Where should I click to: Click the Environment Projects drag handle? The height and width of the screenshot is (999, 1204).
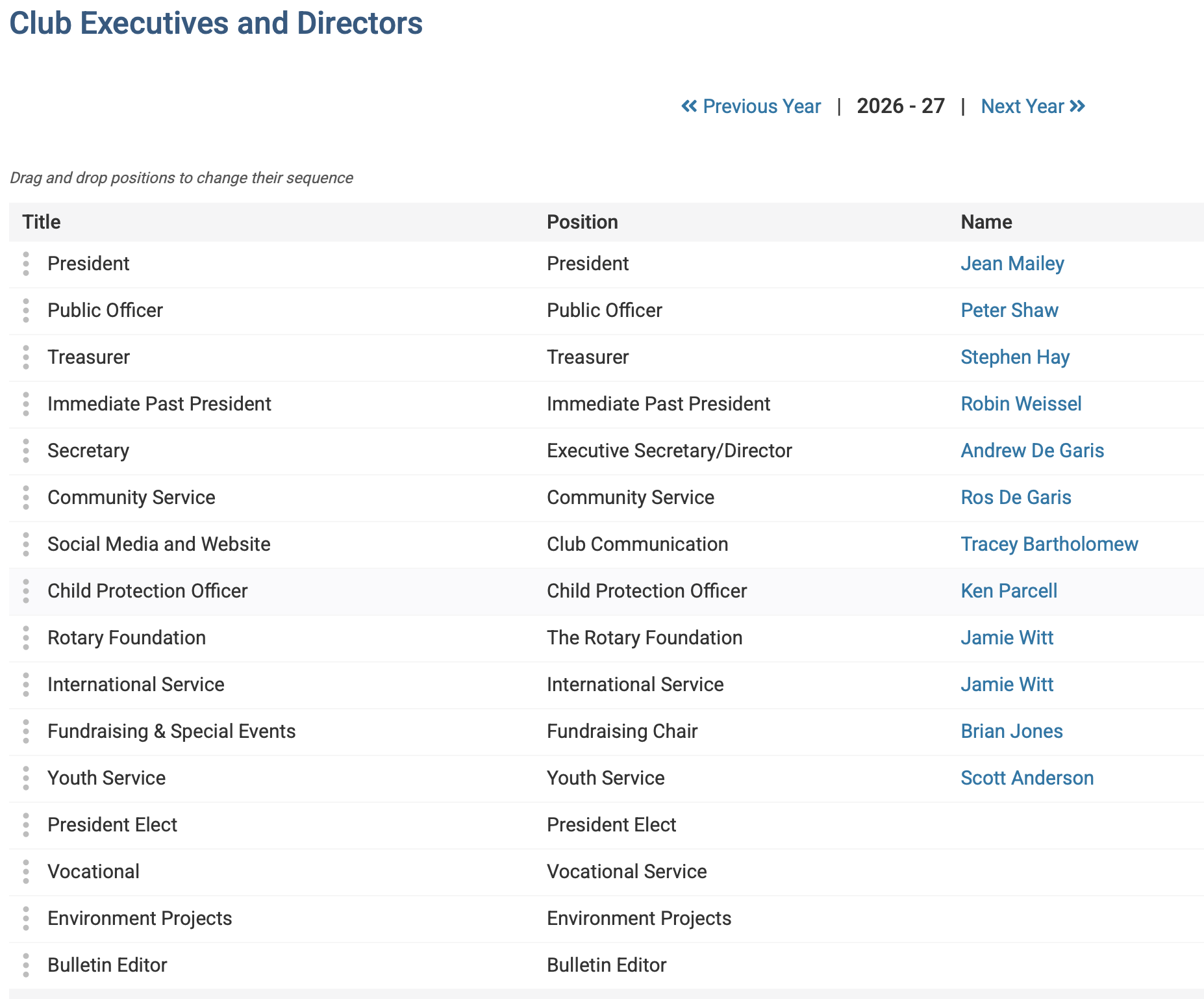click(x=26, y=918)
